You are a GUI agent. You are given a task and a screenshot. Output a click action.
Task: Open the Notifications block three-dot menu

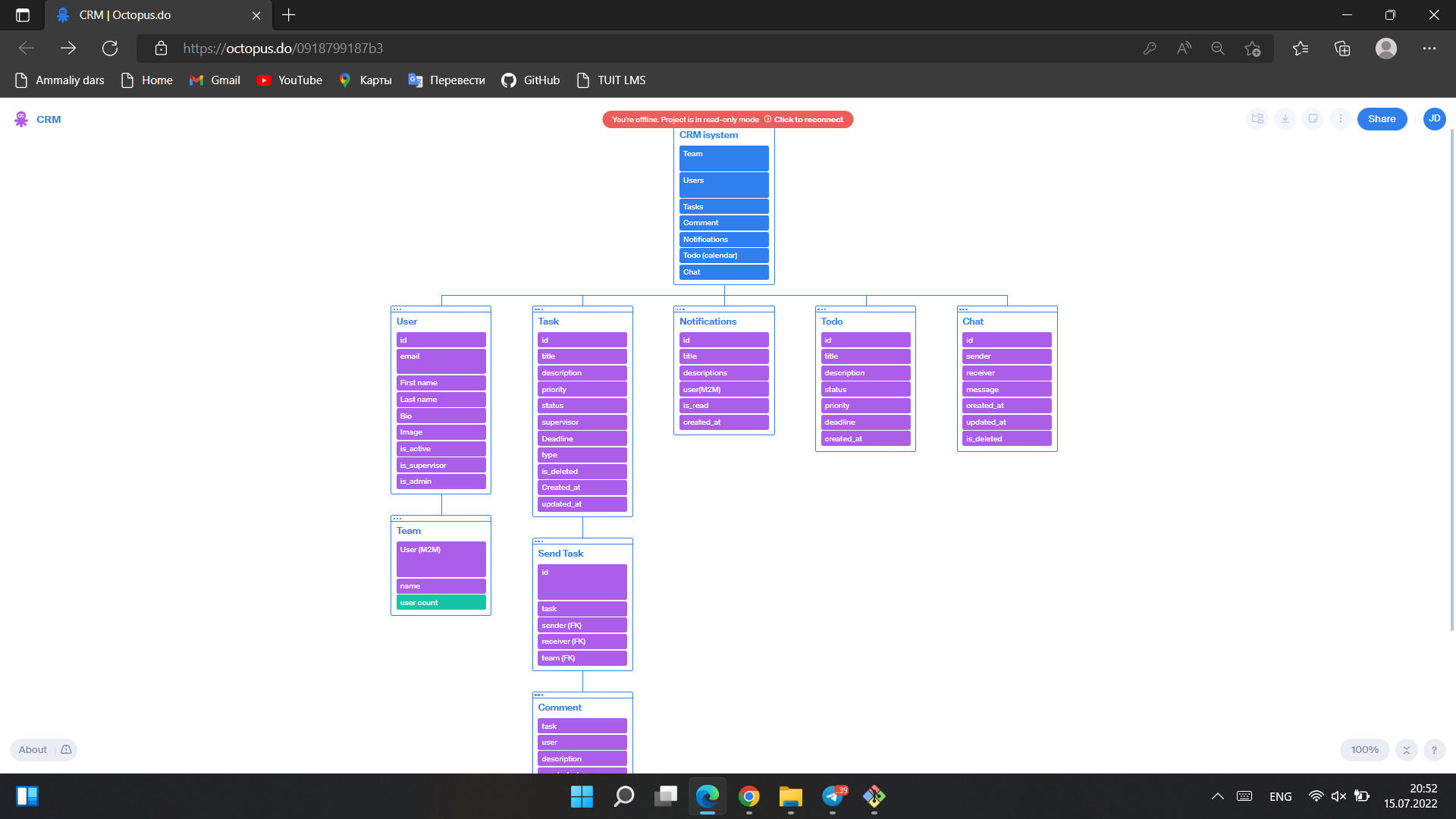[680, 309]
